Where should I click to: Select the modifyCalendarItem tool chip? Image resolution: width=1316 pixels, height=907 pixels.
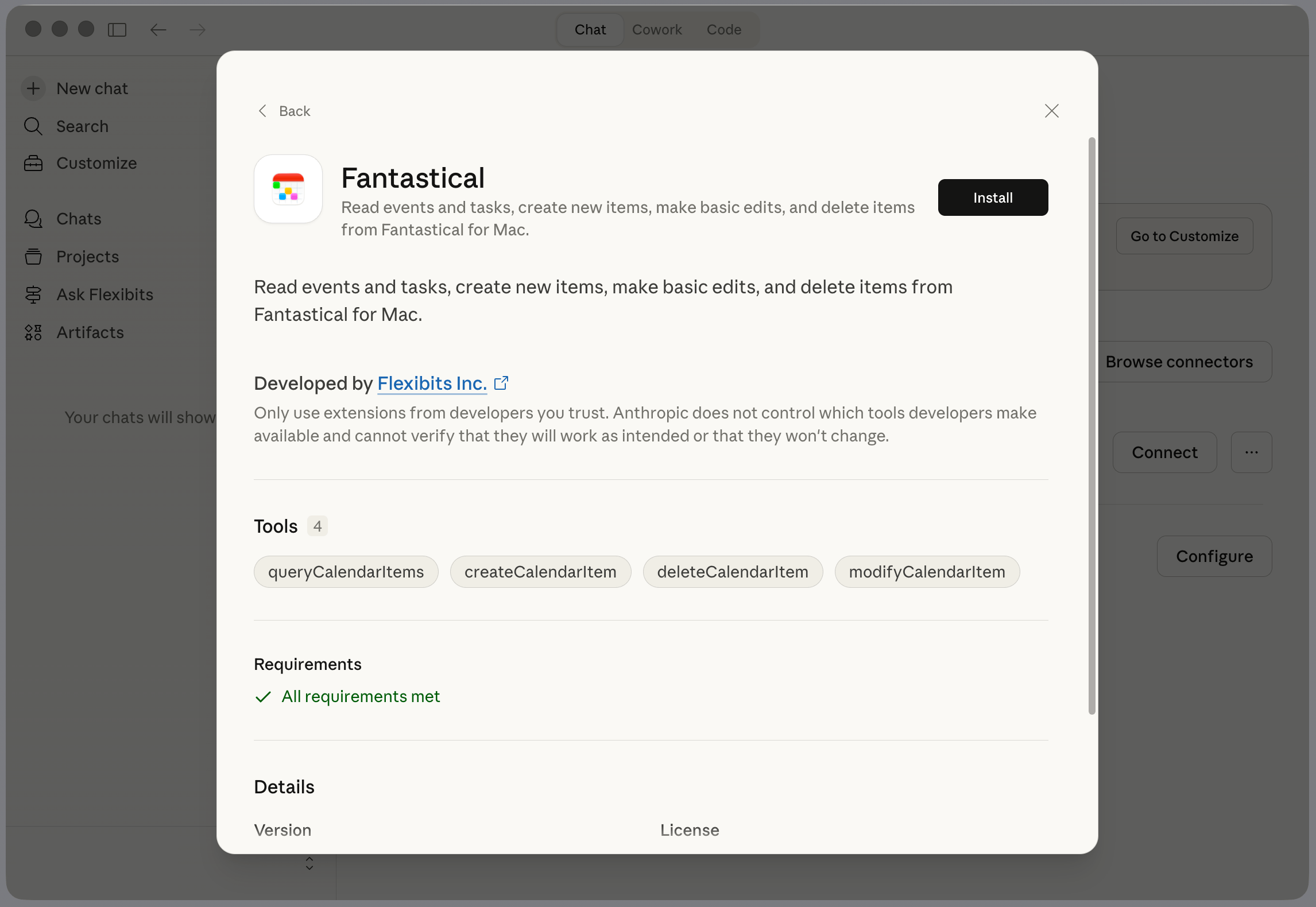pyautogui.click(x=927, y=572)
